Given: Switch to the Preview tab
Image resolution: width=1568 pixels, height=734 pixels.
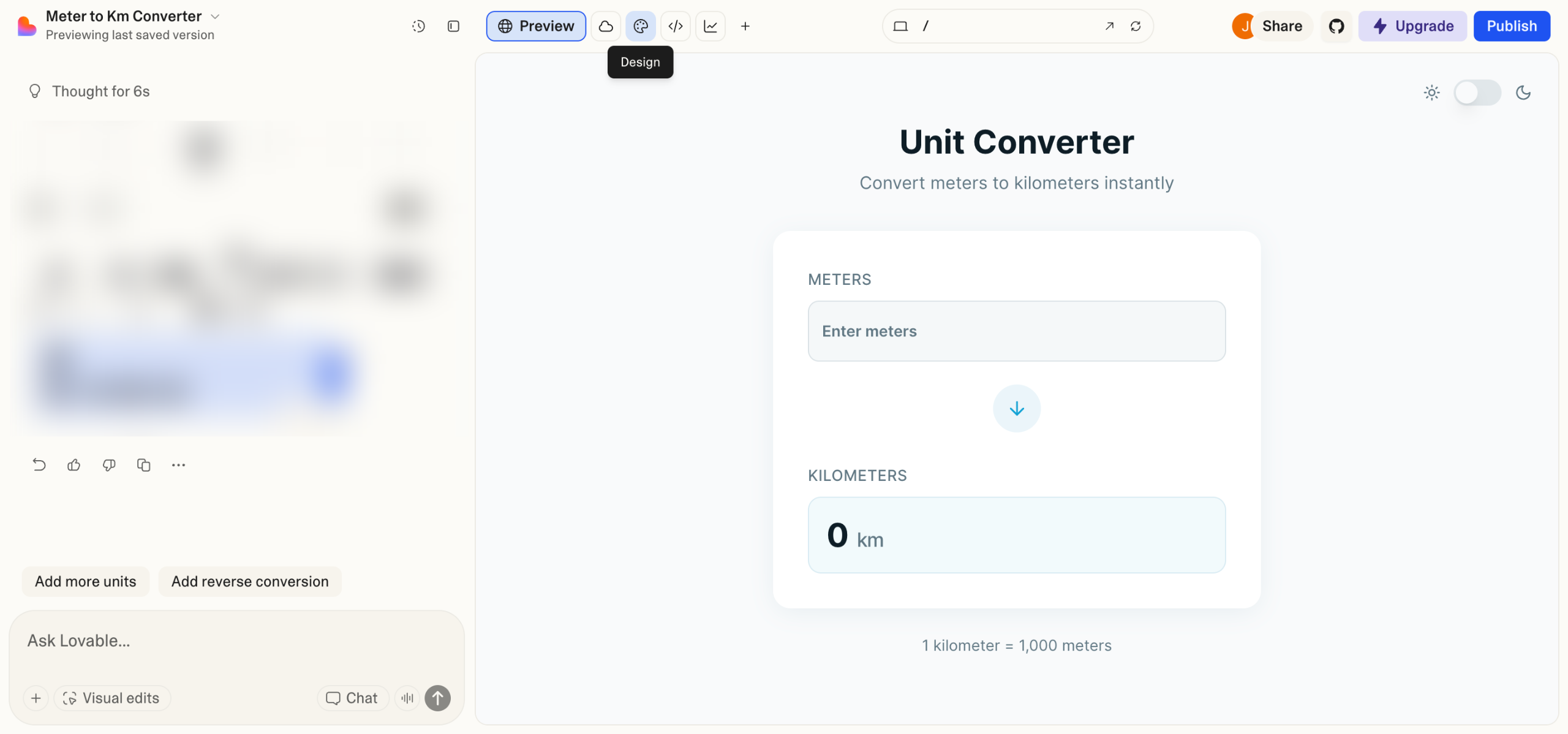Looking at the screenshot, I should tap(536, 26).
